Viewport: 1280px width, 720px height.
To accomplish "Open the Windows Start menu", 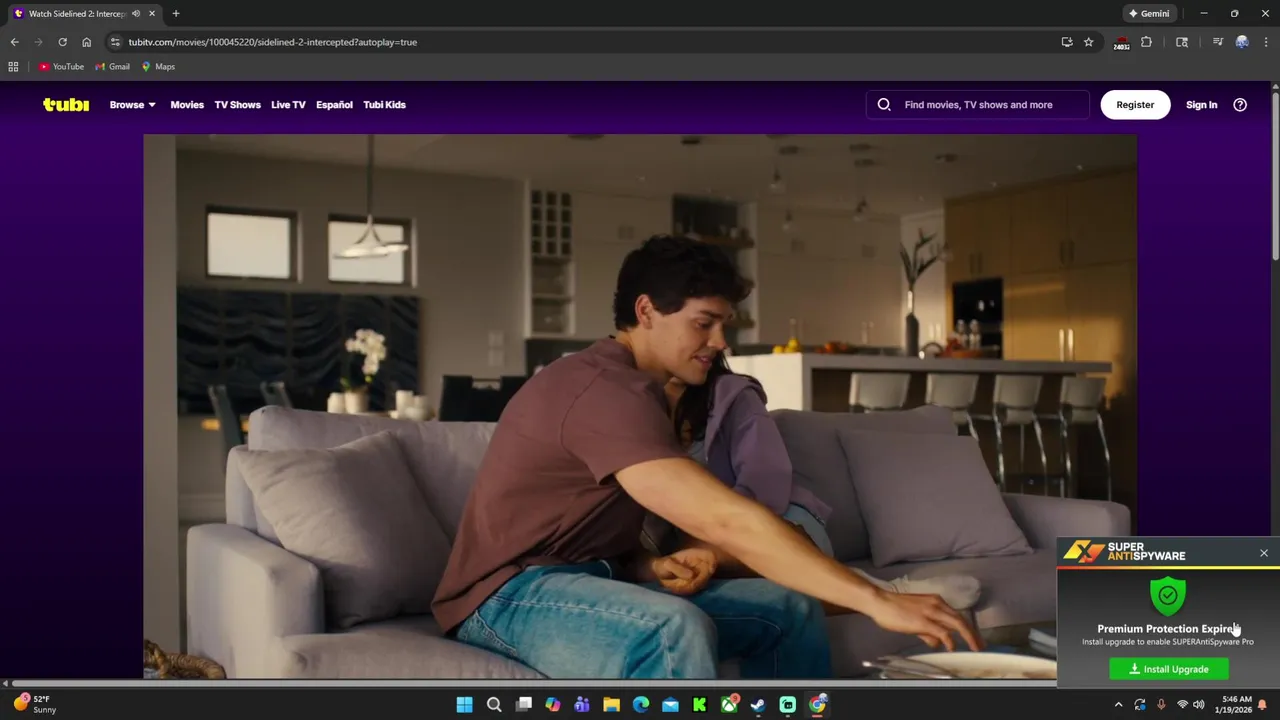I will point(464,705).
